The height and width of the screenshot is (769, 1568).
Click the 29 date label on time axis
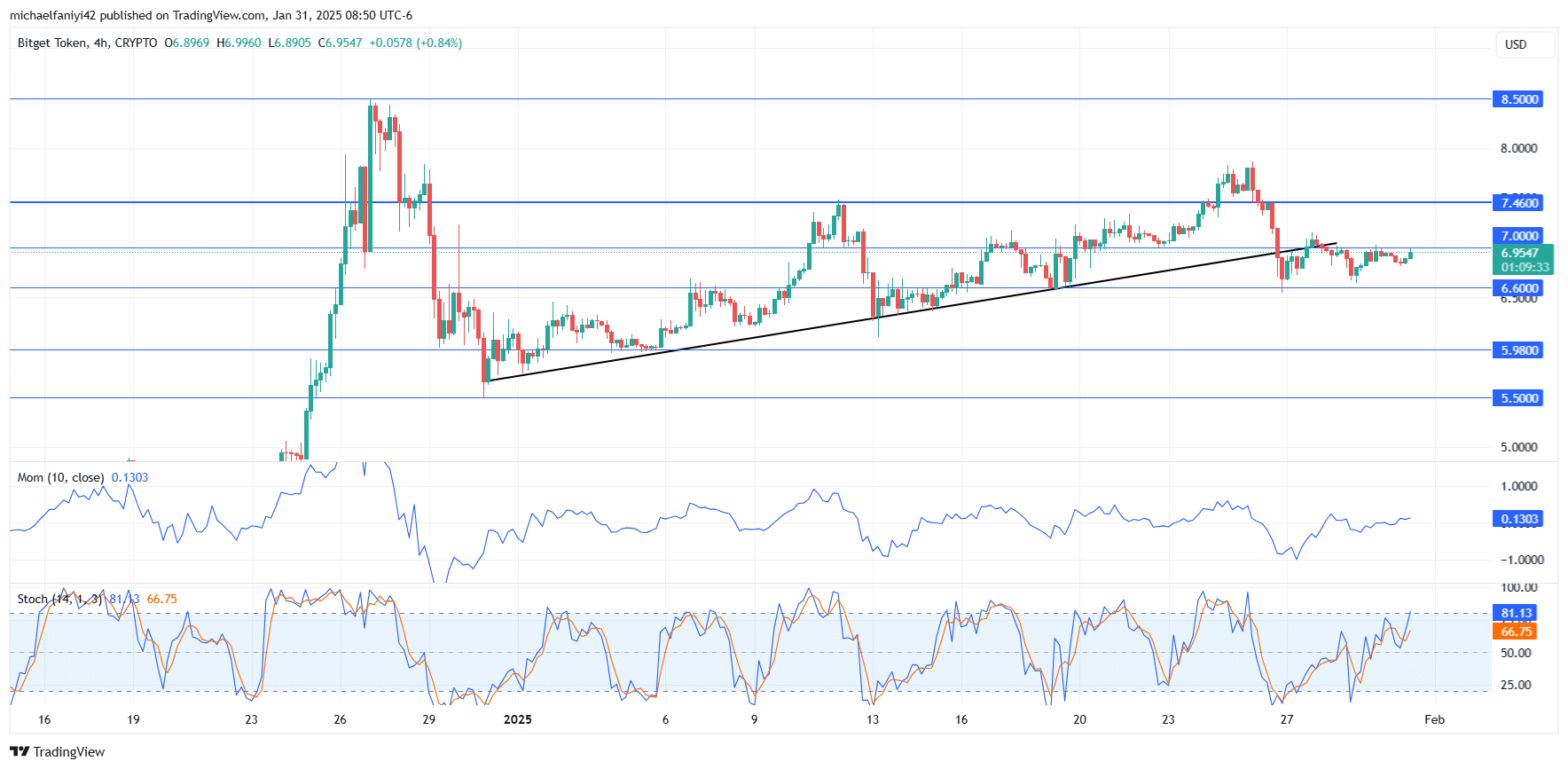point(429,719)
